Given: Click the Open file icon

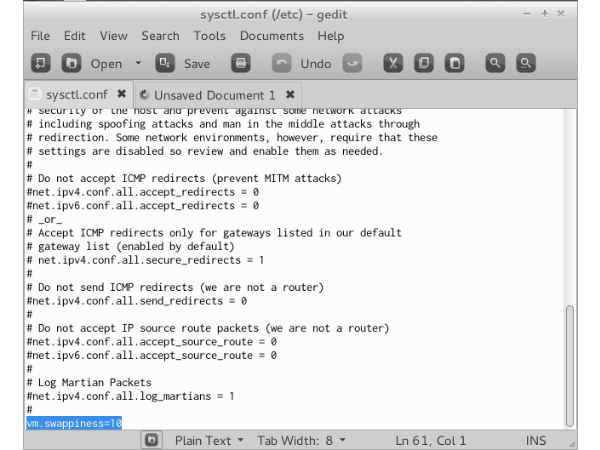Looking at the screenshot, I should click(71, 63).
